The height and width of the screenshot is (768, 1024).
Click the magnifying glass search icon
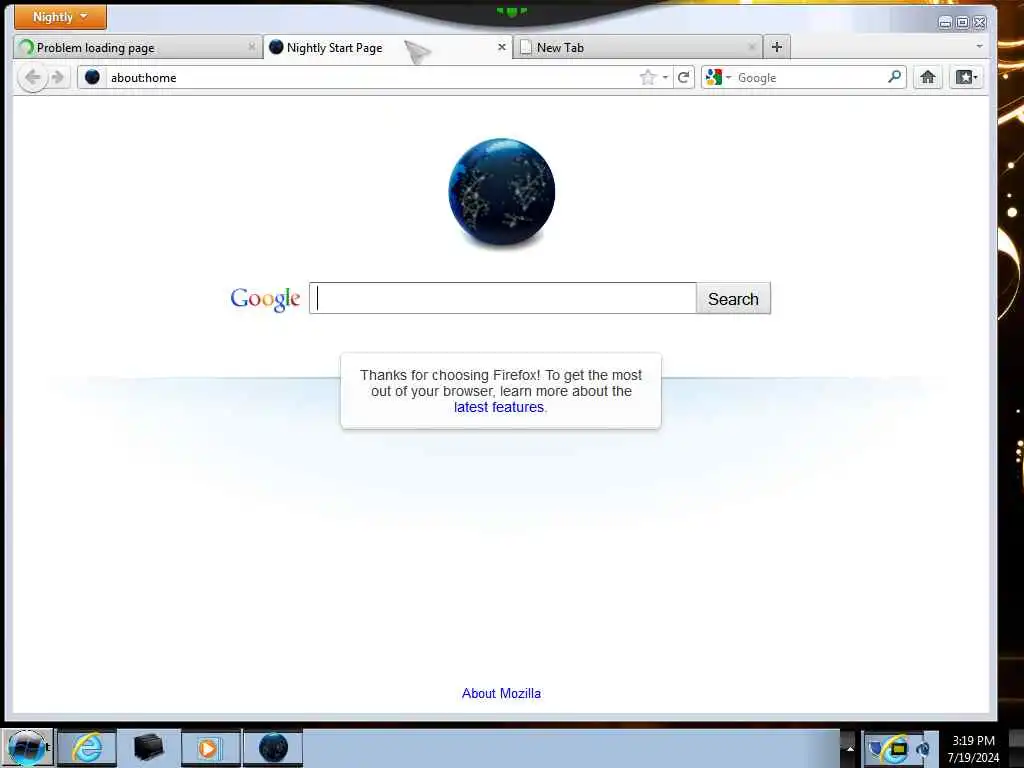(x=895, y=77)
